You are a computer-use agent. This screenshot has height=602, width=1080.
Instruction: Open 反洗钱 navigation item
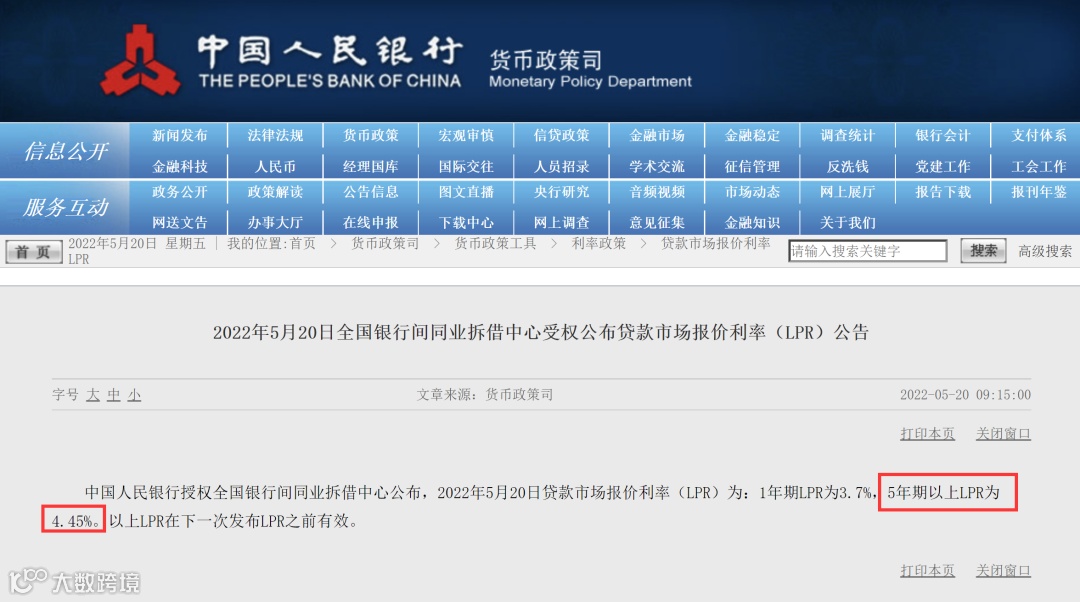click(847, 166)
